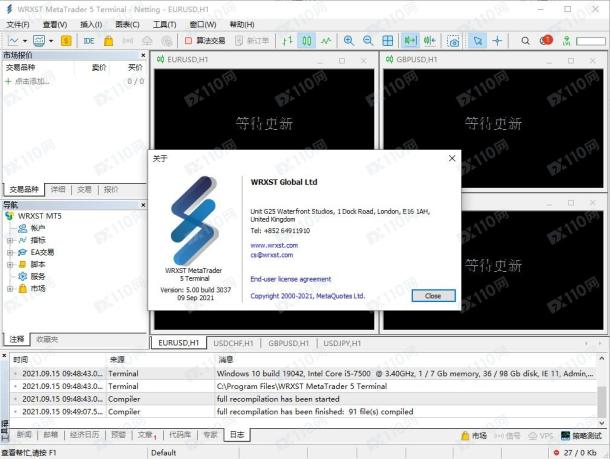Close the Navigator (导航) panel
Screen dimensions: 610x459
[x=143, y=205]
